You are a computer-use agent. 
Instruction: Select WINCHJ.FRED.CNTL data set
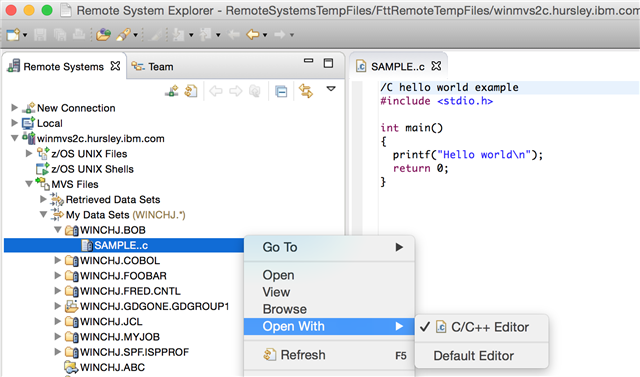(x=130, y=291)
